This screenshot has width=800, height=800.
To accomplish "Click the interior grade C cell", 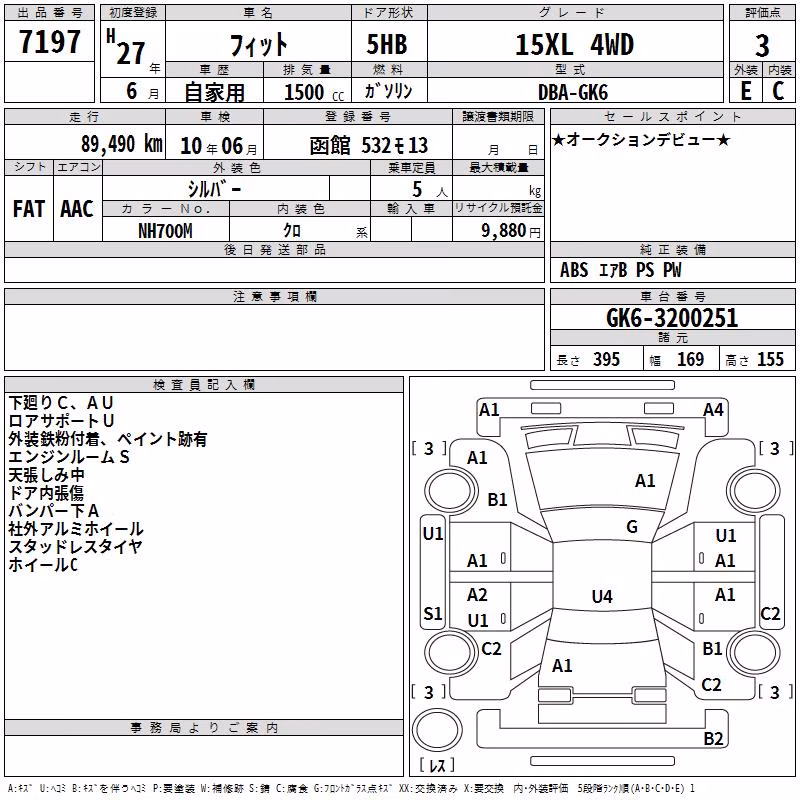I will click(x=779, y=91).
